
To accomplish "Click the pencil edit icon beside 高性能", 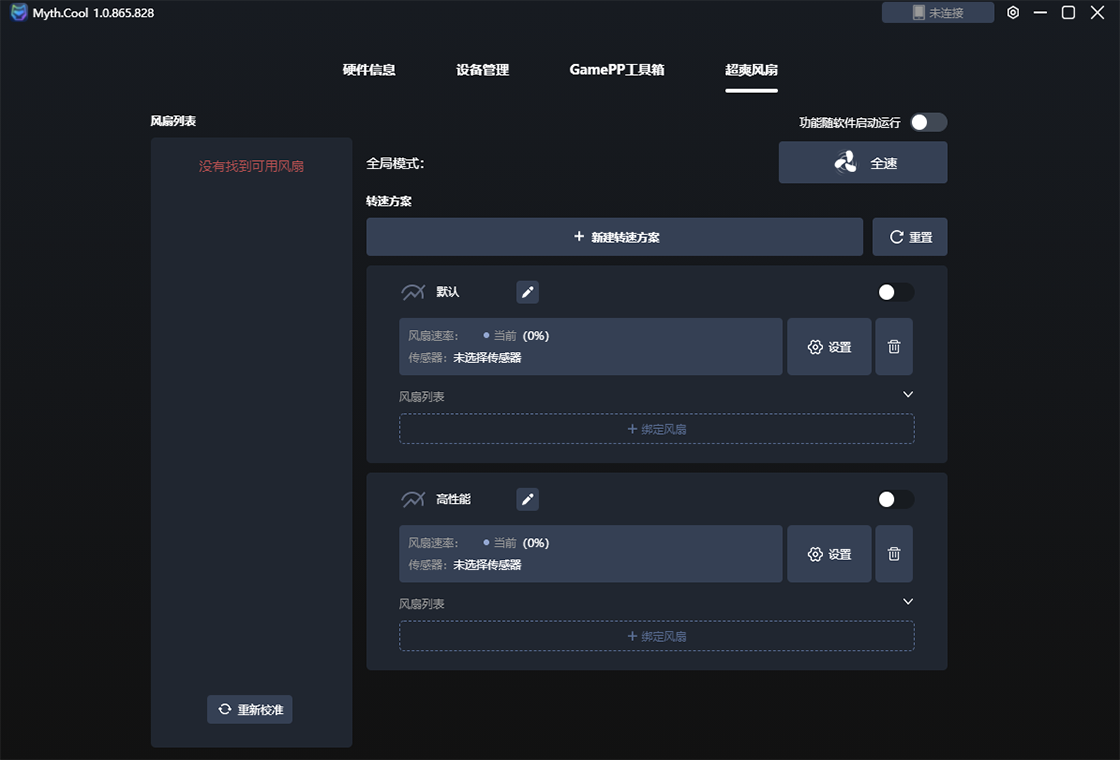I will (527, 499).
